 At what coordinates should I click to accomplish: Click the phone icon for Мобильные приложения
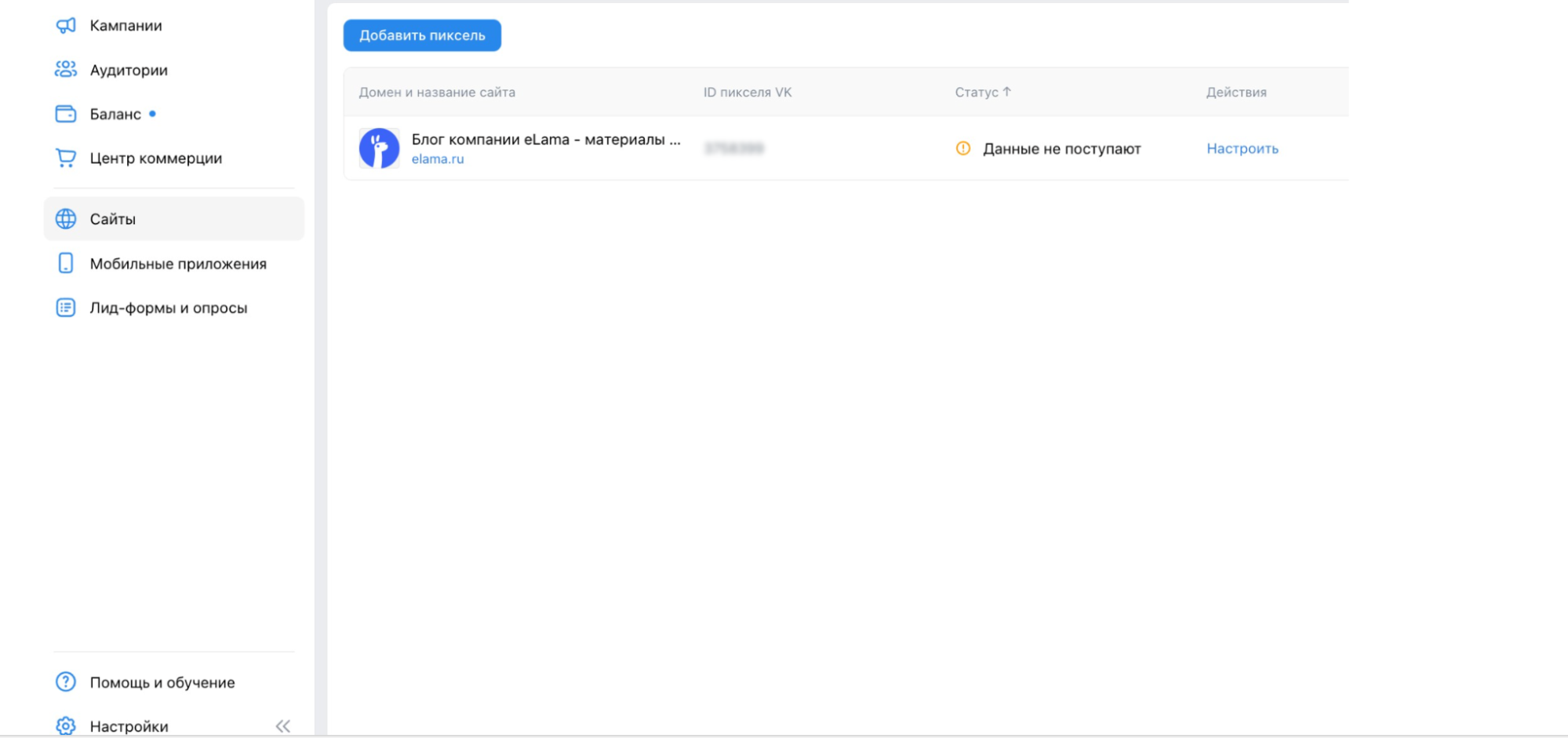tap(66, 263)
